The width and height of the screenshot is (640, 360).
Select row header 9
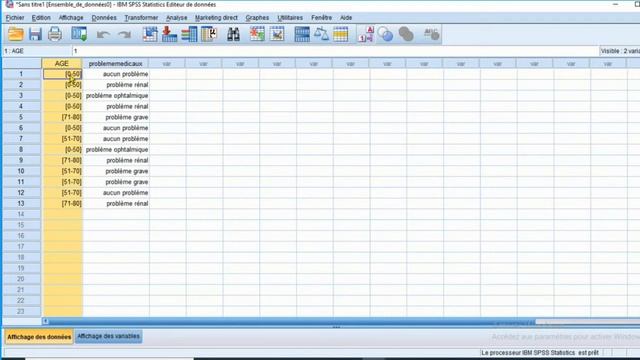coord(21,160)
